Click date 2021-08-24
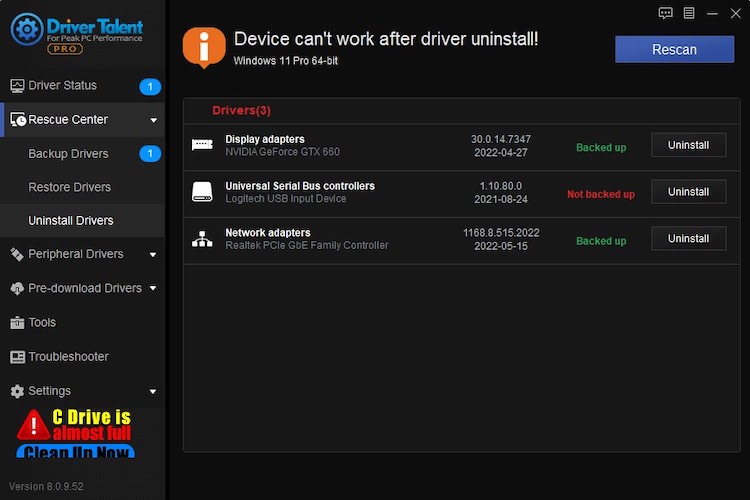 501,200
